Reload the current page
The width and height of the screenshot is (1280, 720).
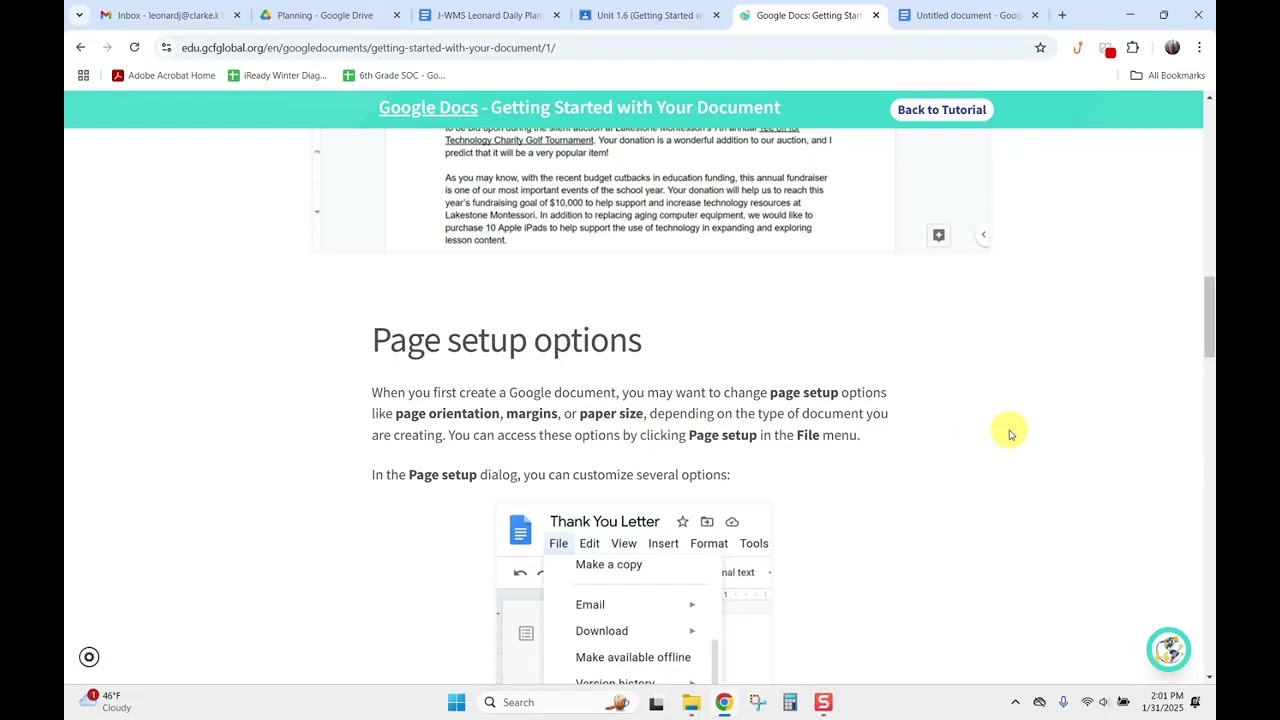(134, 47)
